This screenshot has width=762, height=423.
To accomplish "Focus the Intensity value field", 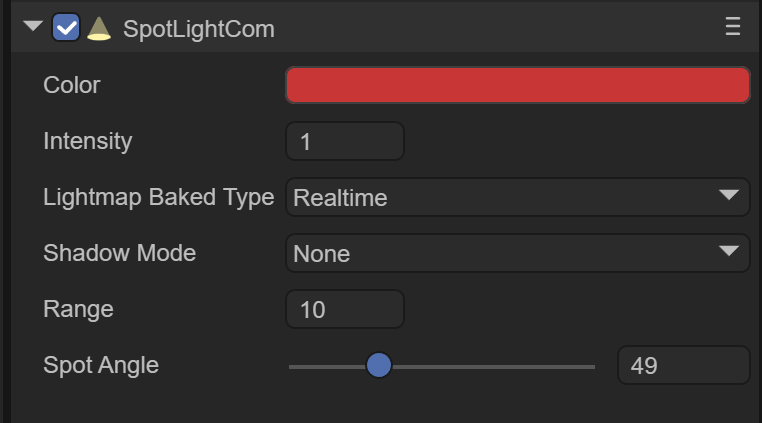I will tap(345, 142).
